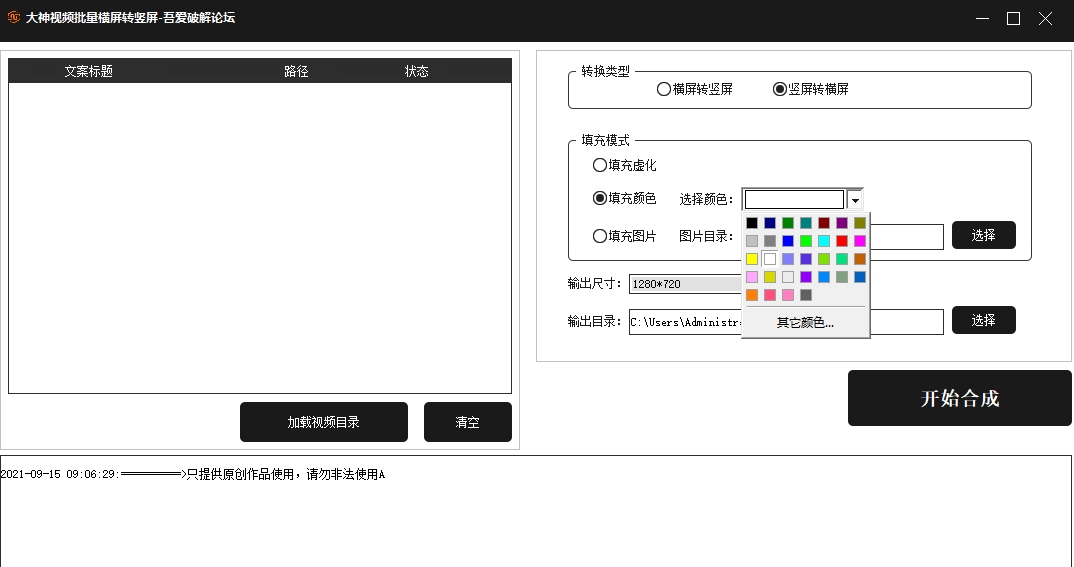Pick the black color swatch
1074x567 pixels.
coord(752,223)
